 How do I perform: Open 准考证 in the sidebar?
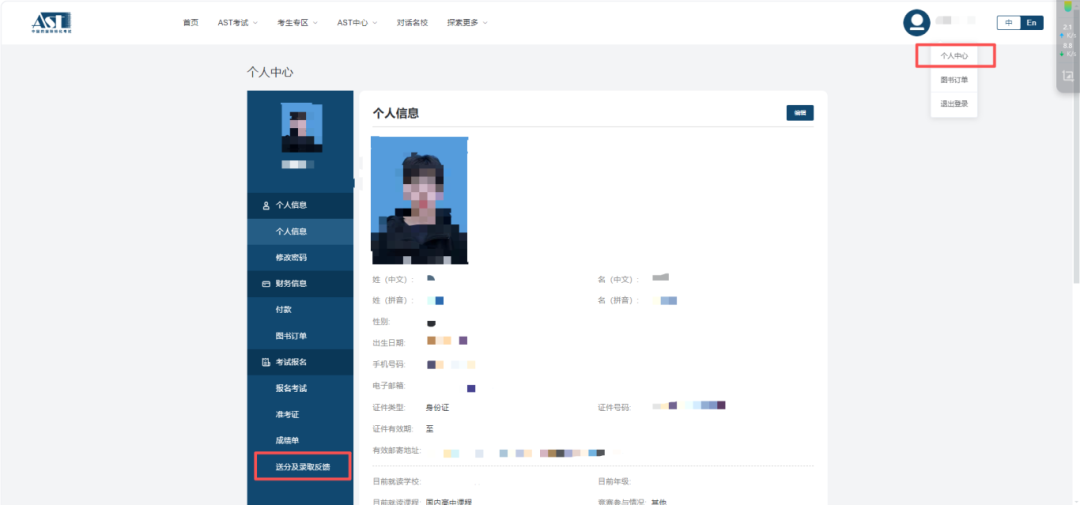click(300, 415)
